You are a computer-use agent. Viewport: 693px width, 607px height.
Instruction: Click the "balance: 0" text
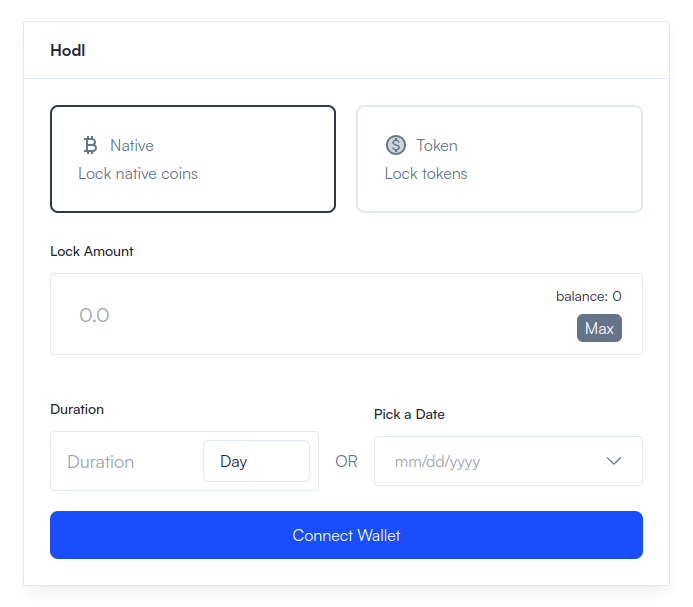(x=589, y=296)
